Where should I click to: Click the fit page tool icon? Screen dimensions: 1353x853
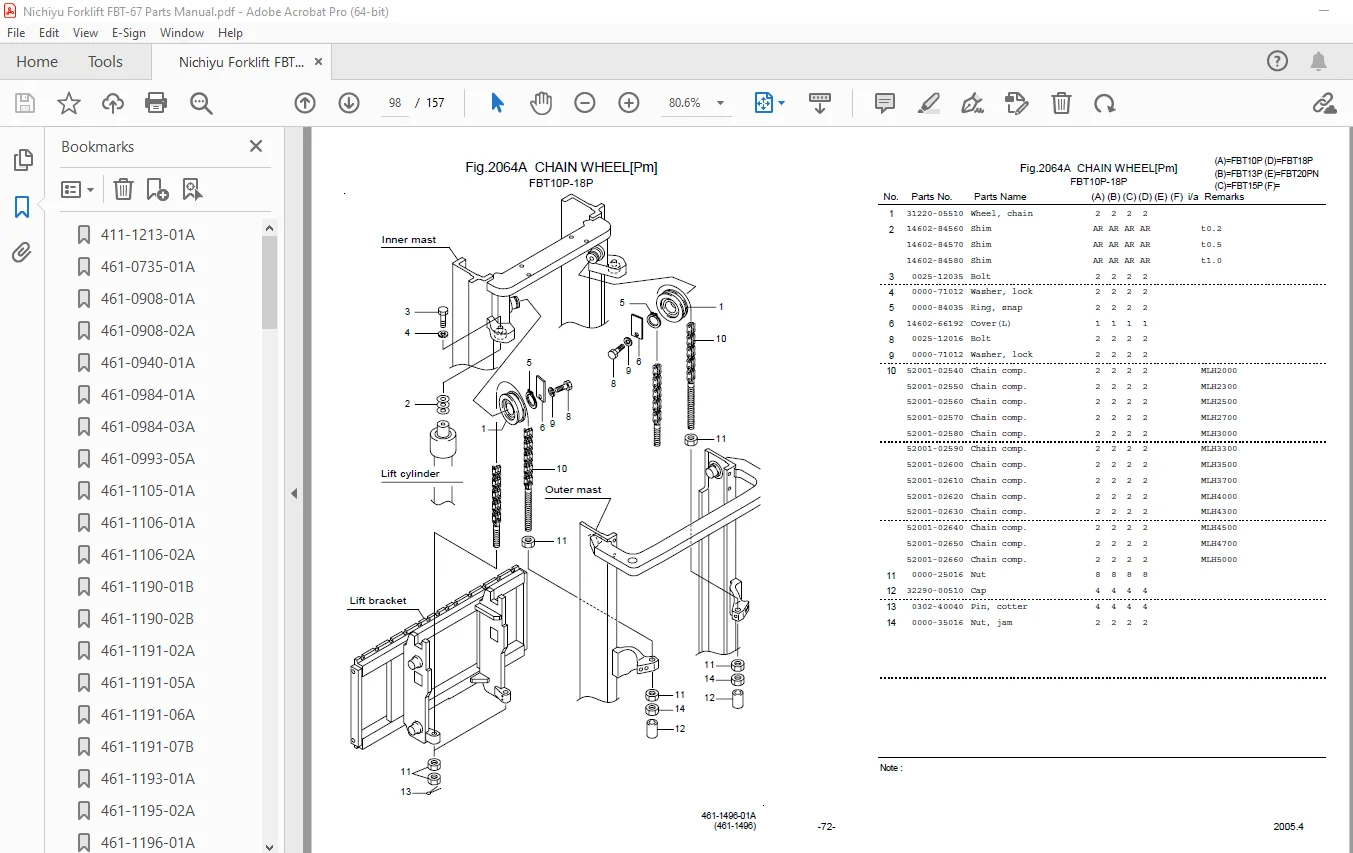pyautogui.click(x=763, y=103)
